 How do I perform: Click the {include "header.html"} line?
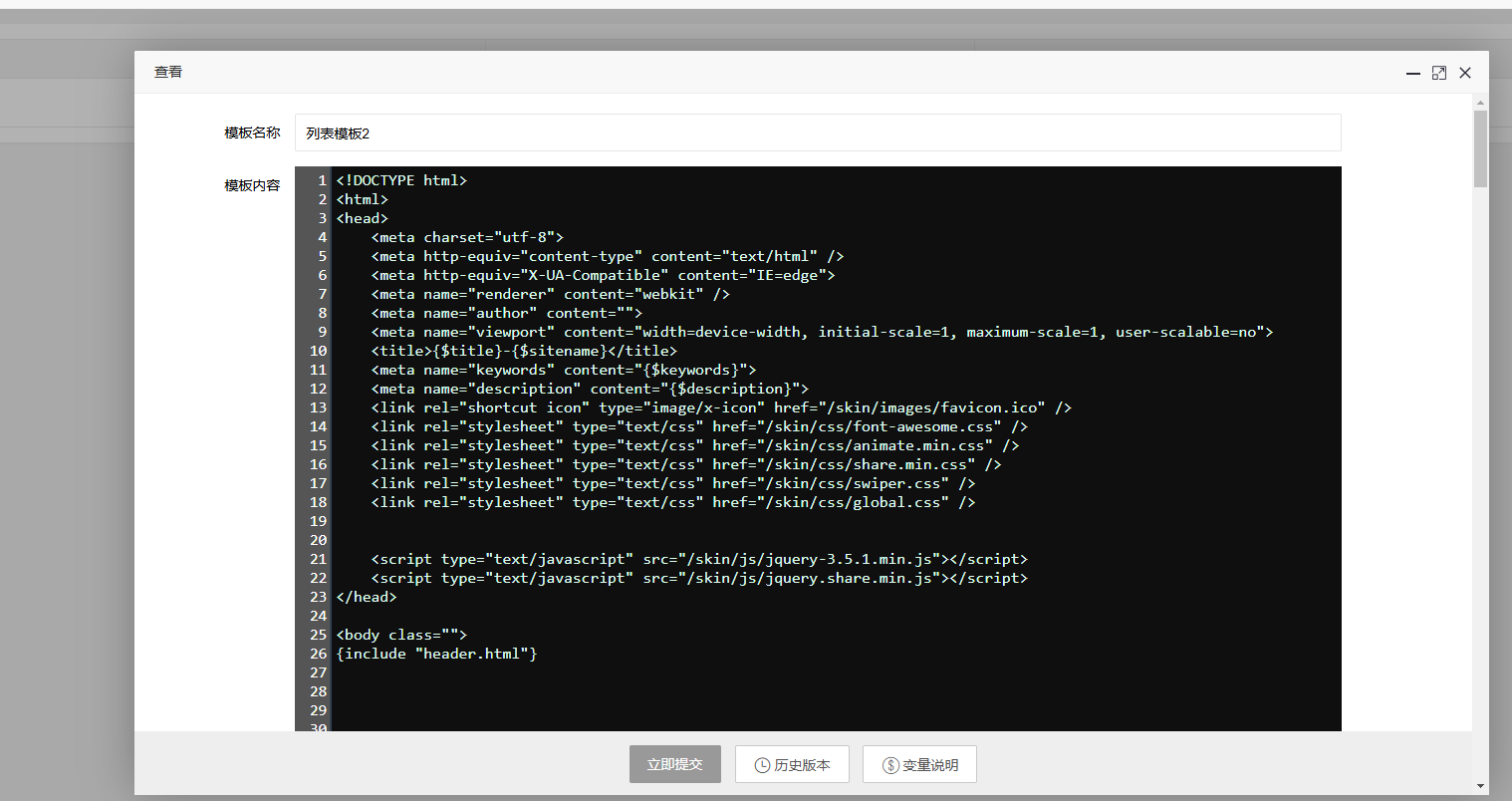[x=437, y=654]
